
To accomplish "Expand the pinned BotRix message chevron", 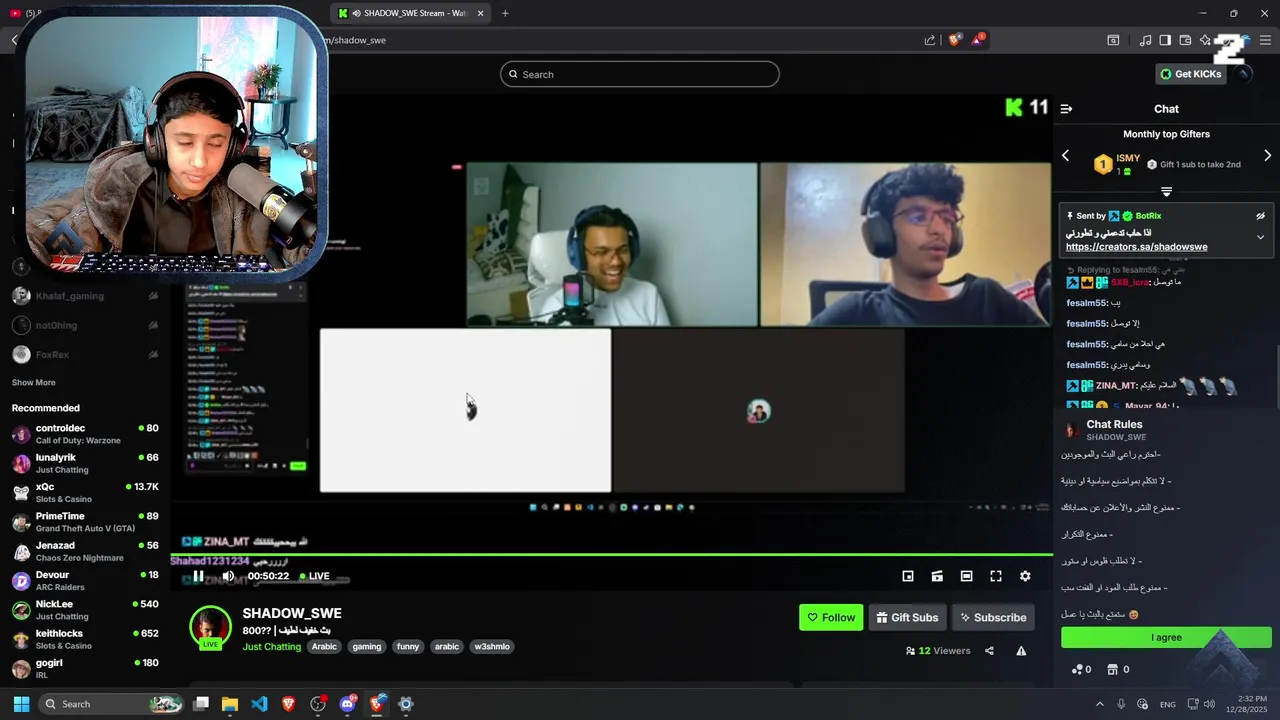I will [x=1260, y=238].
